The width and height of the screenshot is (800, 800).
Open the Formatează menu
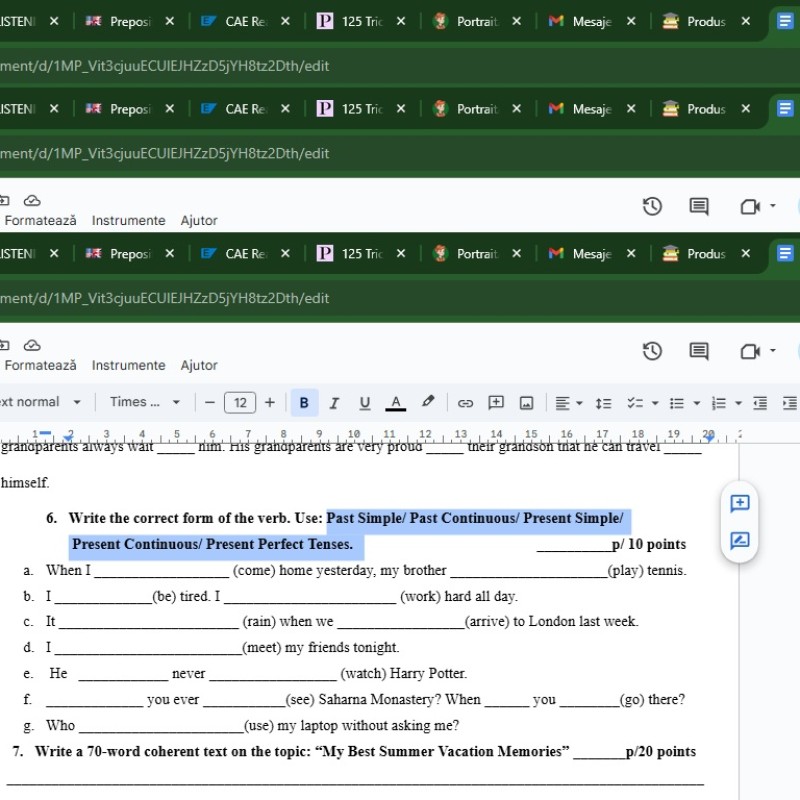point(40,365)
